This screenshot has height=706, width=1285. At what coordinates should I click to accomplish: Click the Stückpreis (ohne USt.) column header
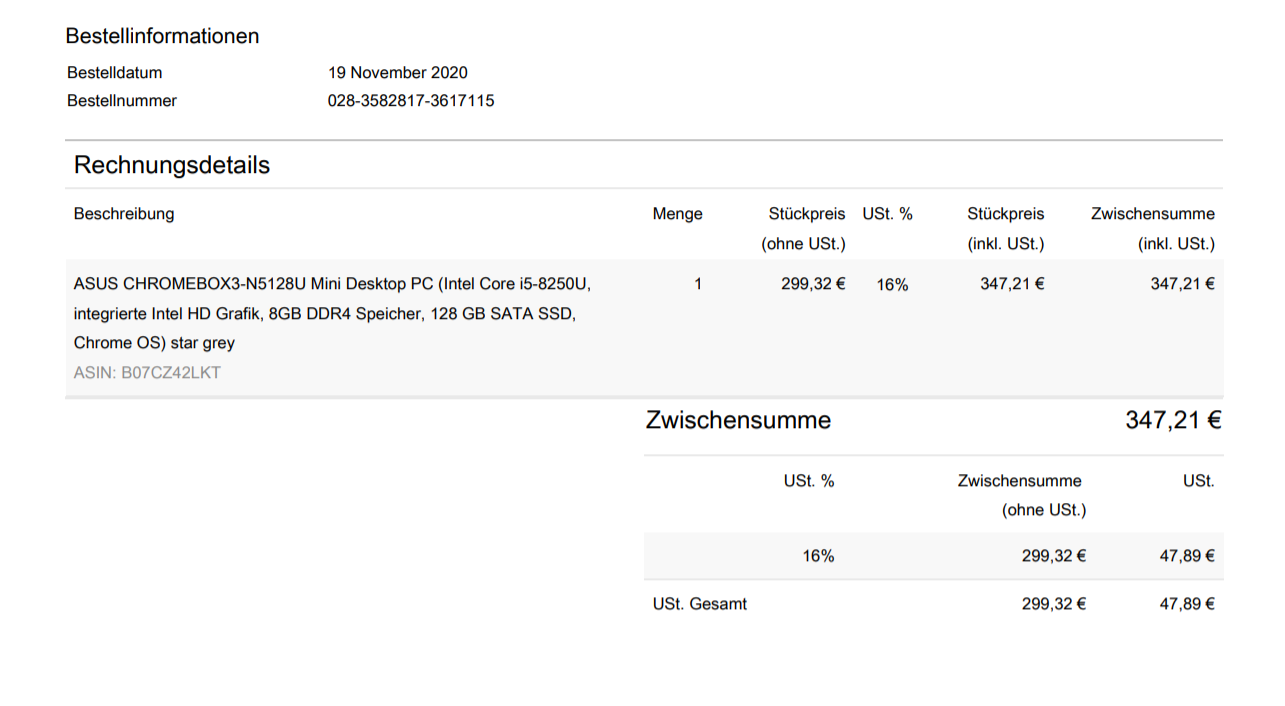(806, 229)
